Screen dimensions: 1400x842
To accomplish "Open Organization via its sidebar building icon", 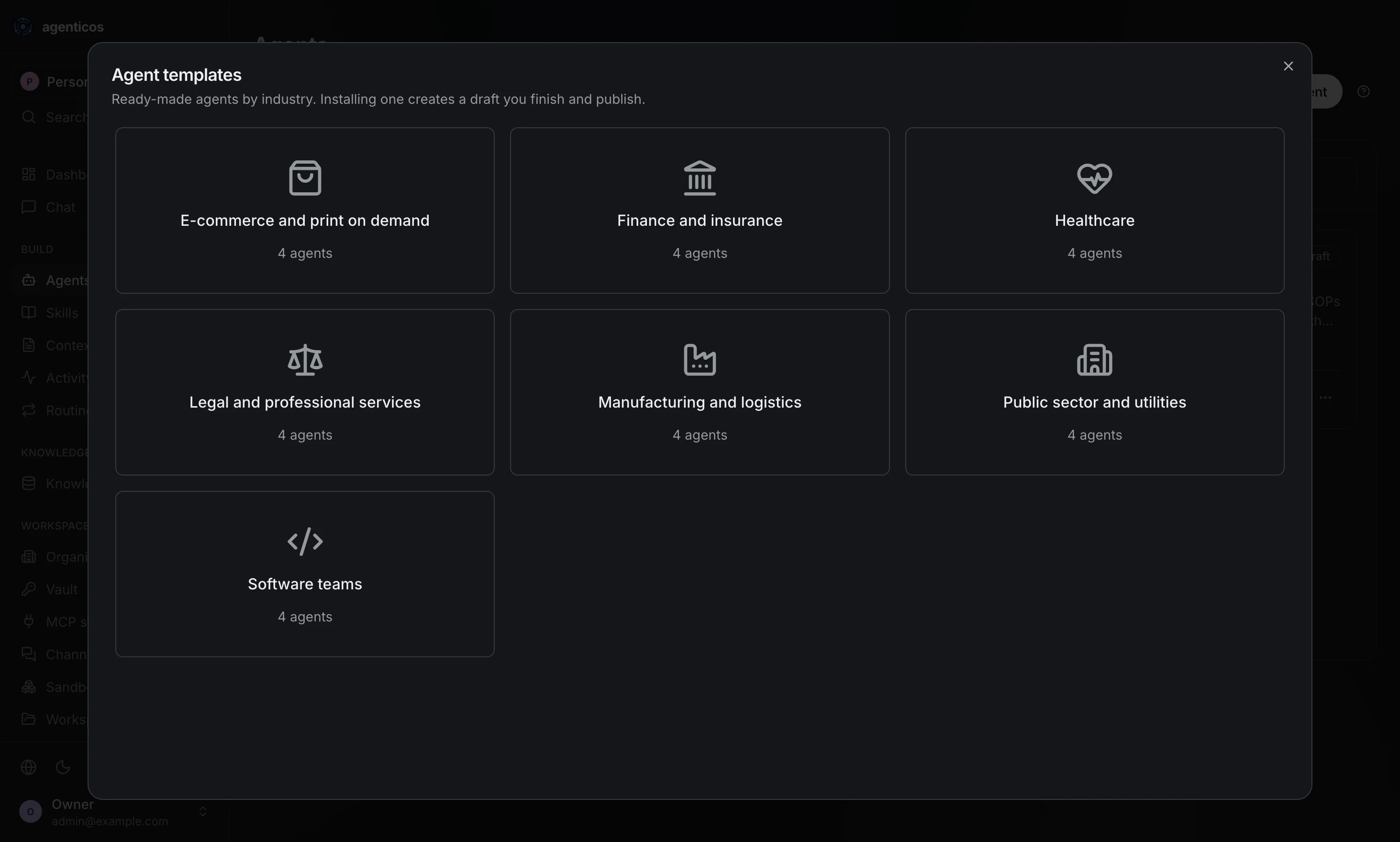I will [28, 556].
